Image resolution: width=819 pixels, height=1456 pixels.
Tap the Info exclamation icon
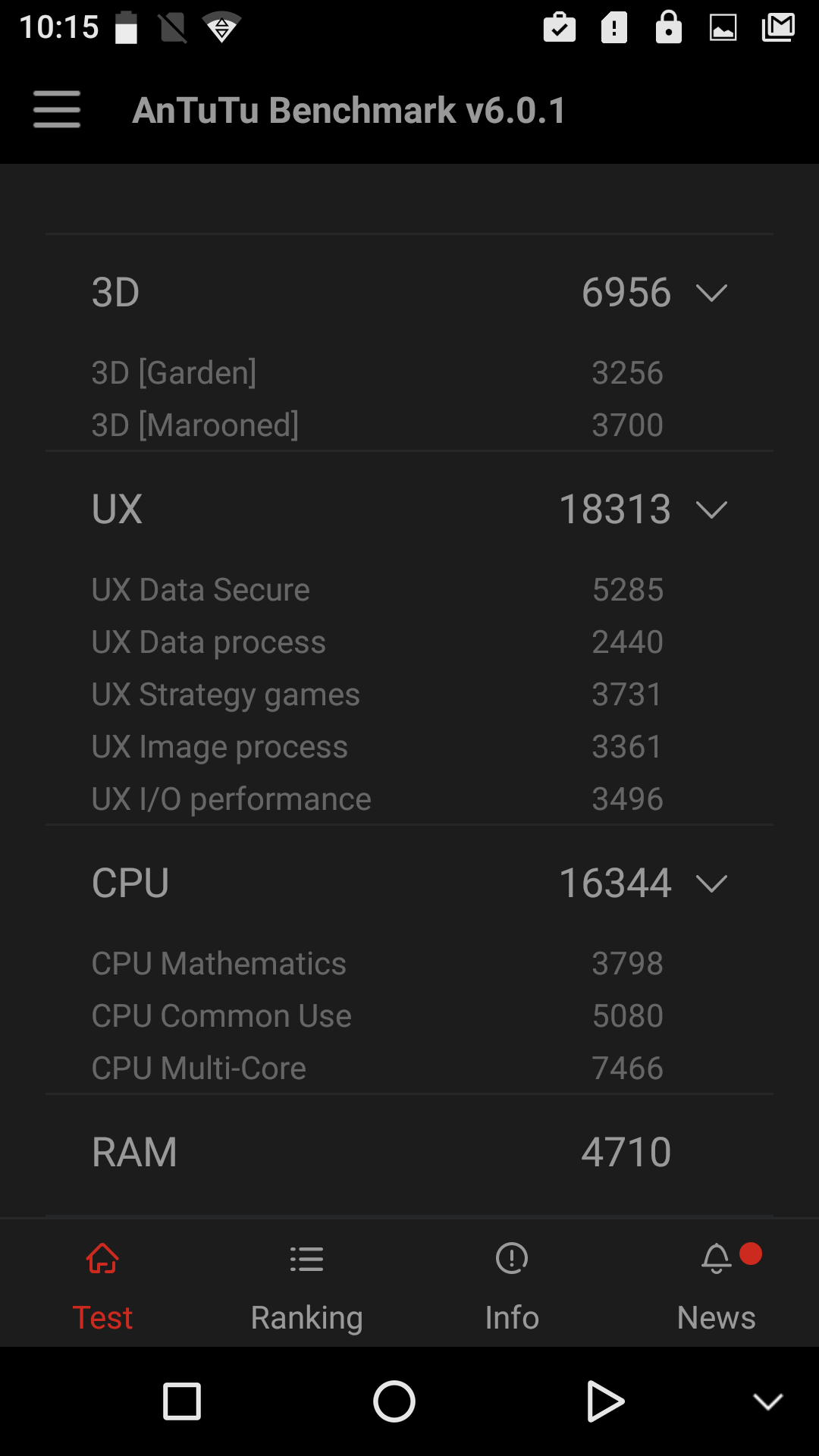512,1259
